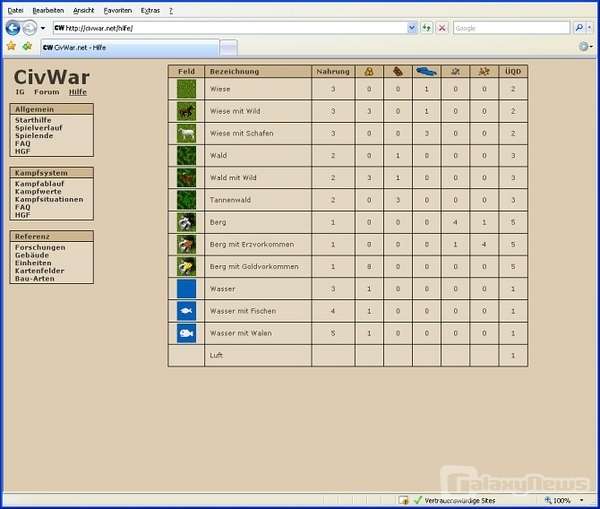Screen dimensions: 600x509
Task: Open the search provider dropdown arrow
Action: pyautogui.click(x=591, y=28)
